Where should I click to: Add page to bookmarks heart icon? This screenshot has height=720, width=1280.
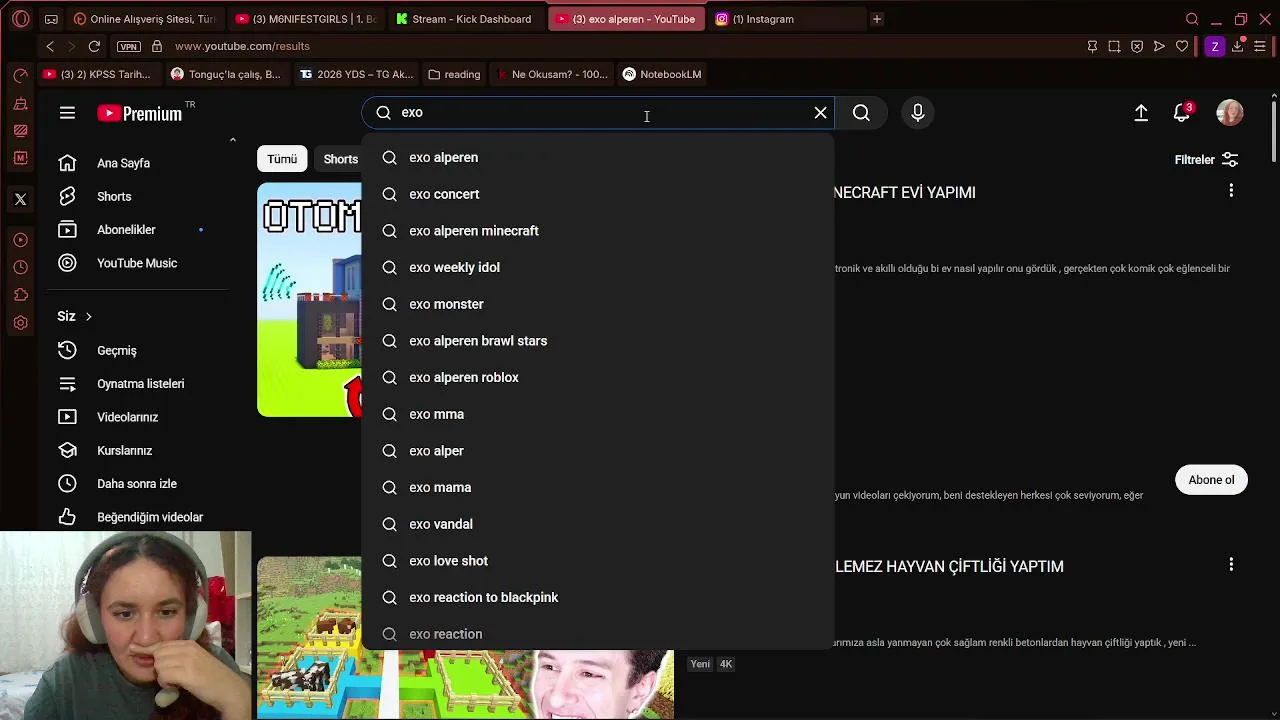1182,46
